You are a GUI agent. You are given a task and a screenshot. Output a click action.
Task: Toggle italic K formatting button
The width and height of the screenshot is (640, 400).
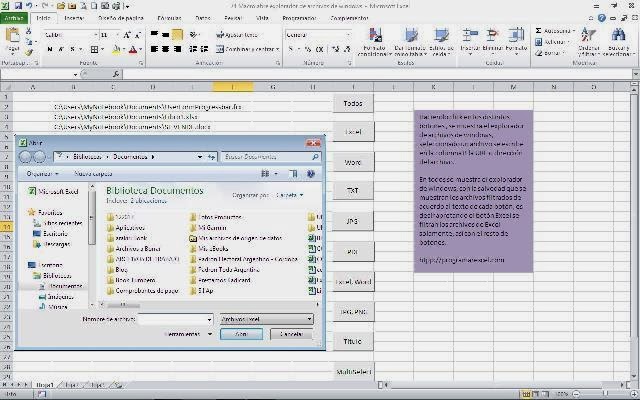(x=61, y=49)
